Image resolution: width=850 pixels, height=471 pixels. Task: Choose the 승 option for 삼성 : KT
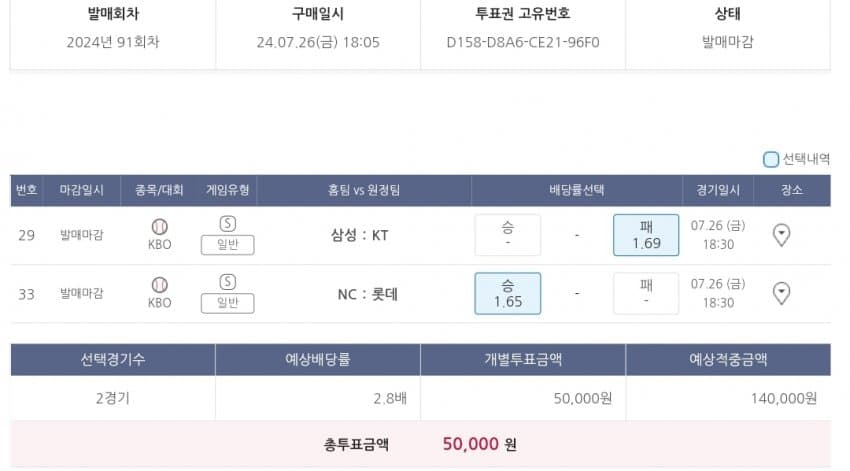click(508, 235)
